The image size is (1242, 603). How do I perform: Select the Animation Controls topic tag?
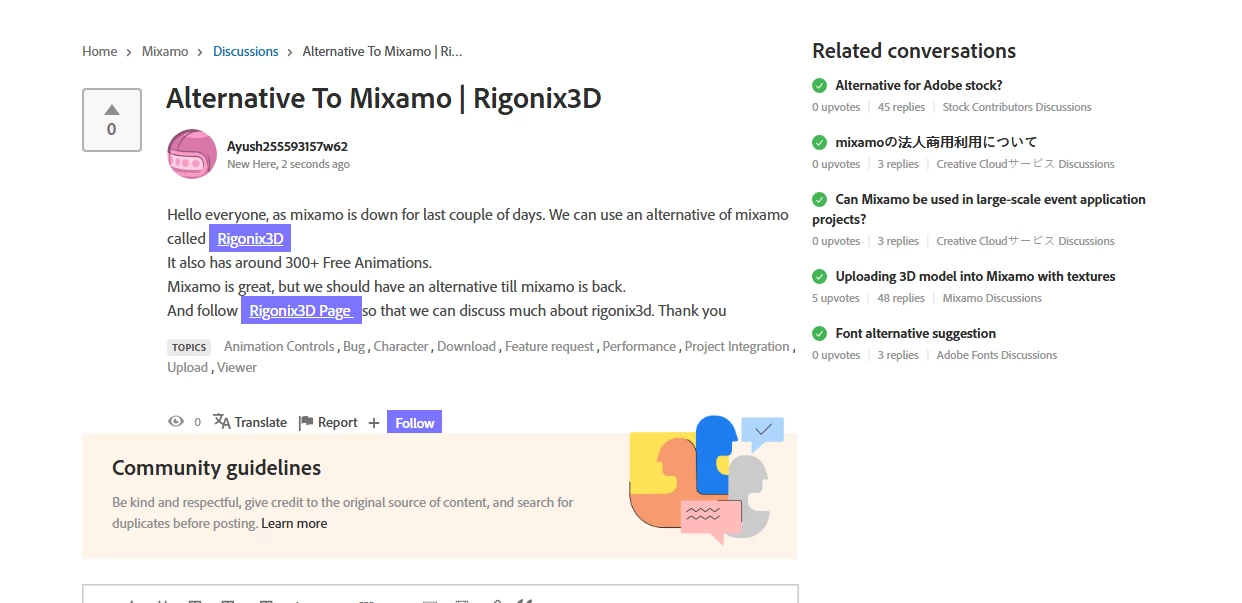pyautogui.click(x=279, y=346)
